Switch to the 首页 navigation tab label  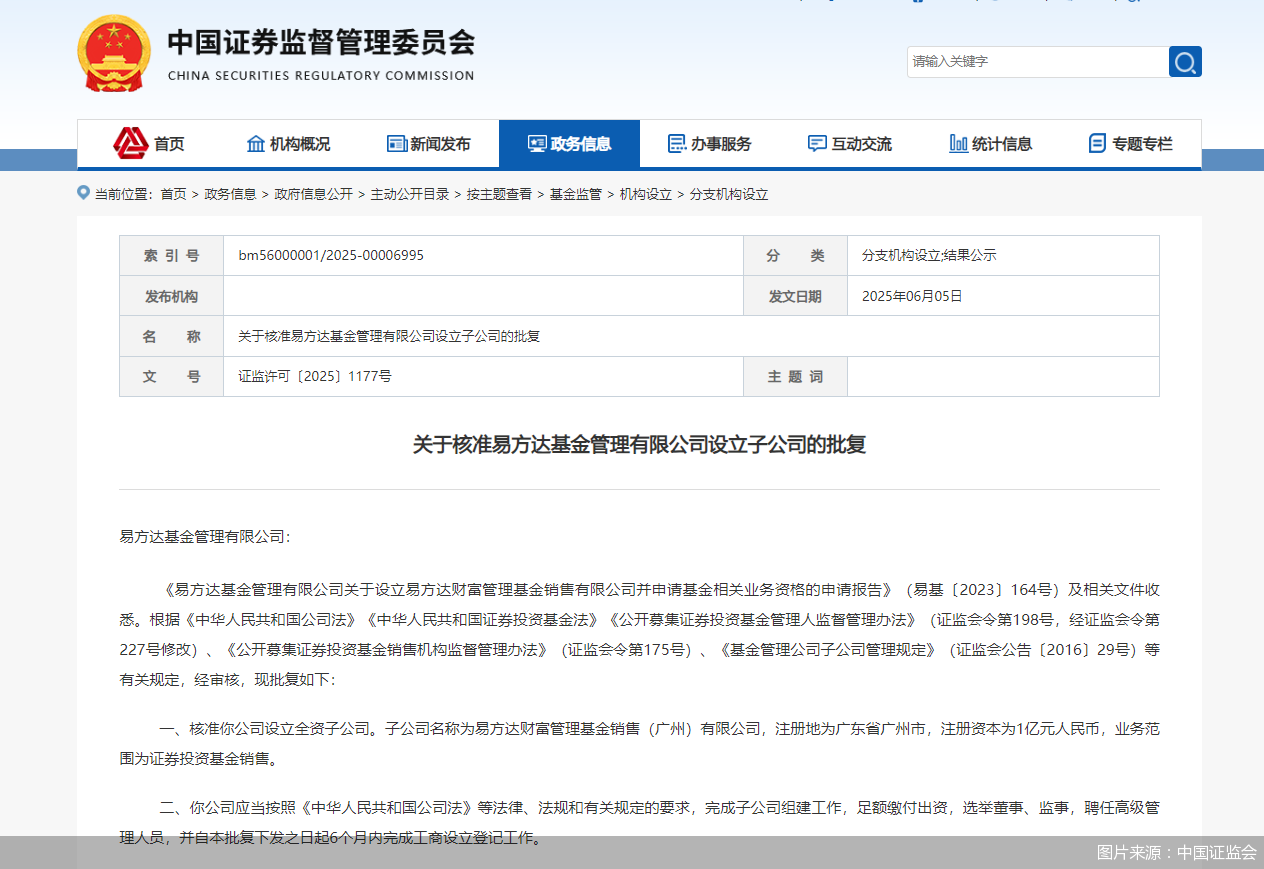coord(169,144)
